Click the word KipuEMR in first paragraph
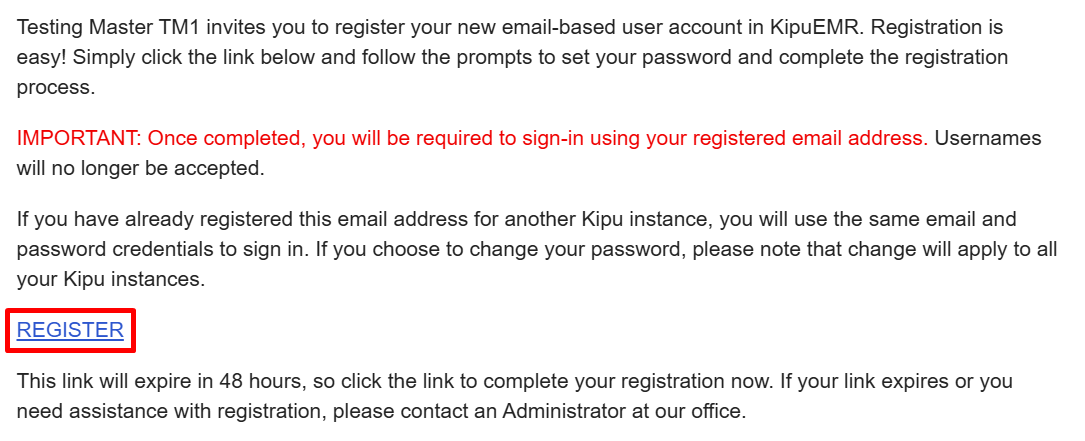Image resolution: width=1085 pixels, height=441 pixels. 814,28
